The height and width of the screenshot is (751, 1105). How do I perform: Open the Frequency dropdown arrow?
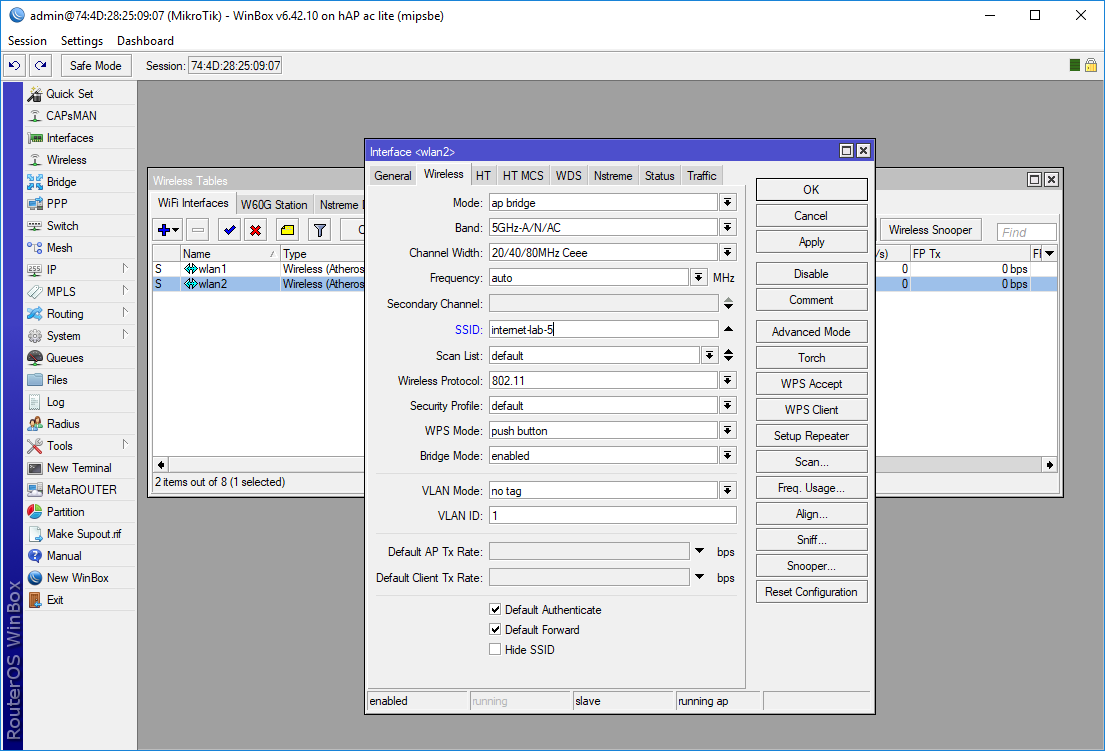698,278
